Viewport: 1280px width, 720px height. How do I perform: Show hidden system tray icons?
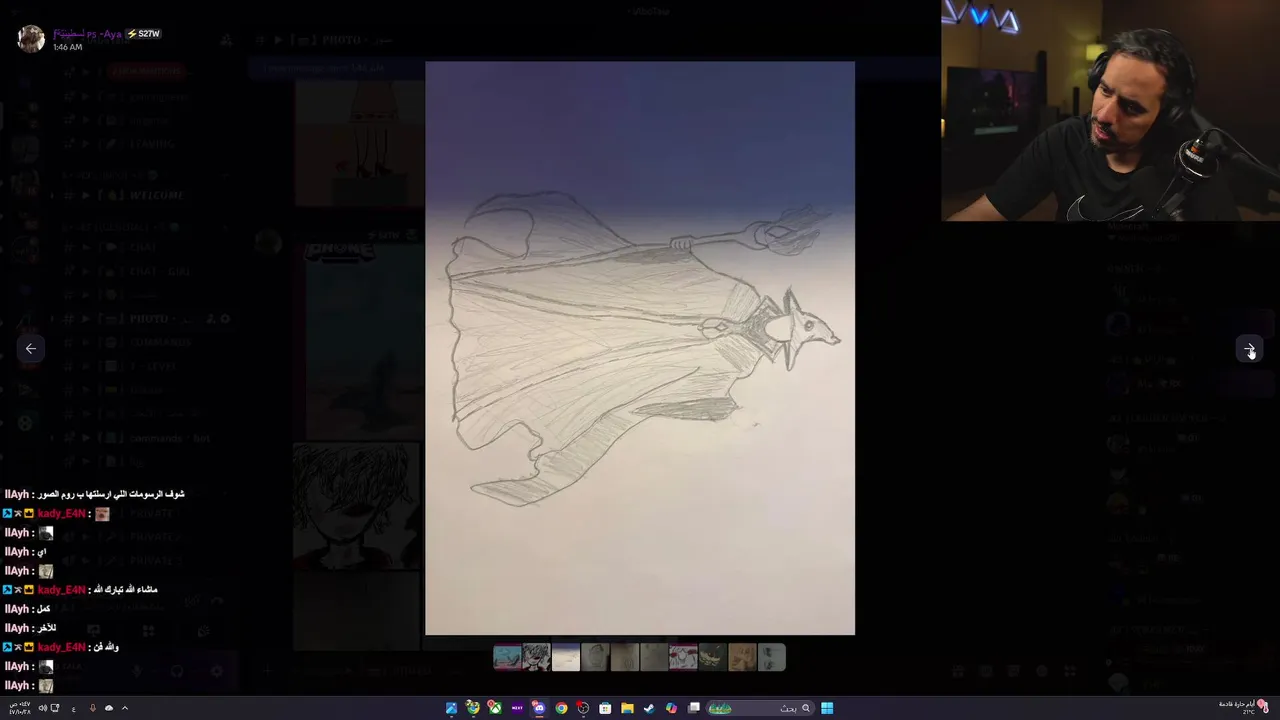click(x=125, y=708)
